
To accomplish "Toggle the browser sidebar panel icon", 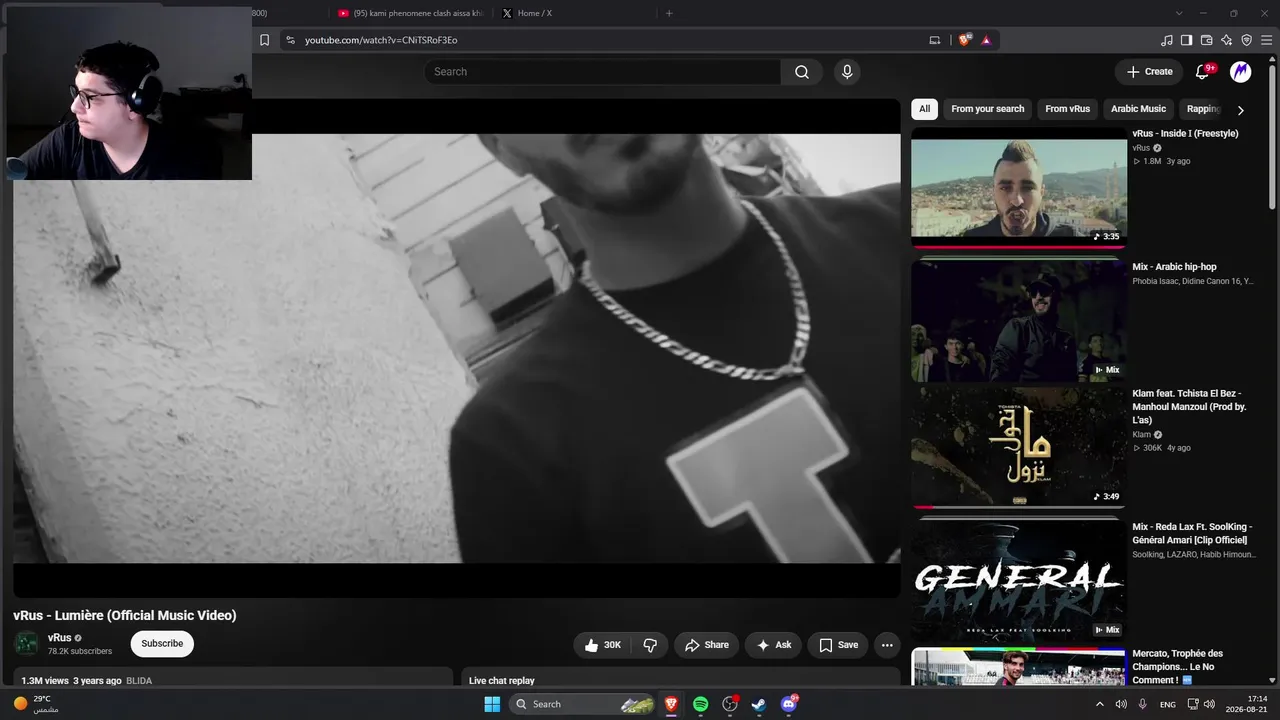I will tap(1186, 40).
